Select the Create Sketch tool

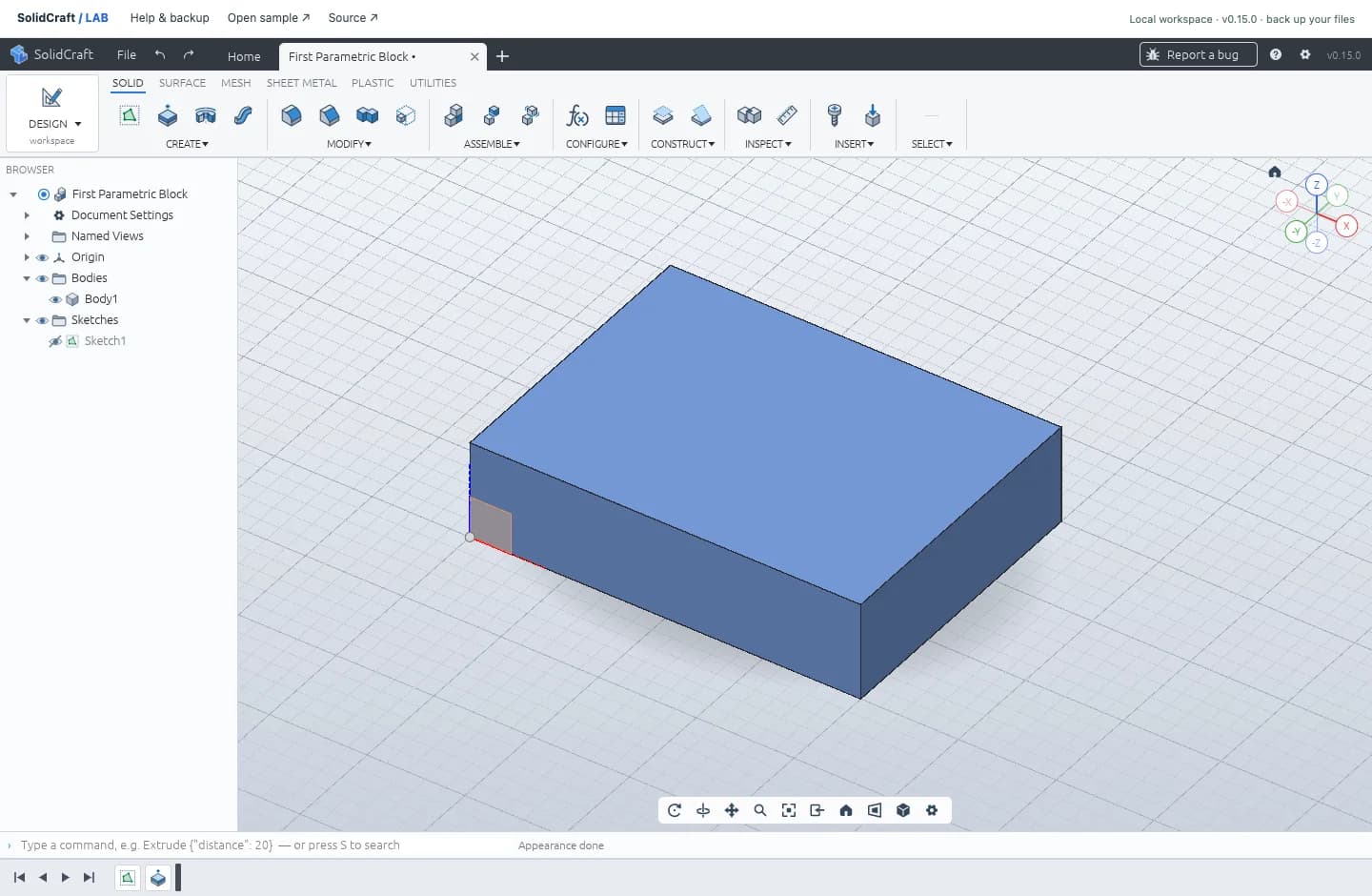click(x=130, y=115)
